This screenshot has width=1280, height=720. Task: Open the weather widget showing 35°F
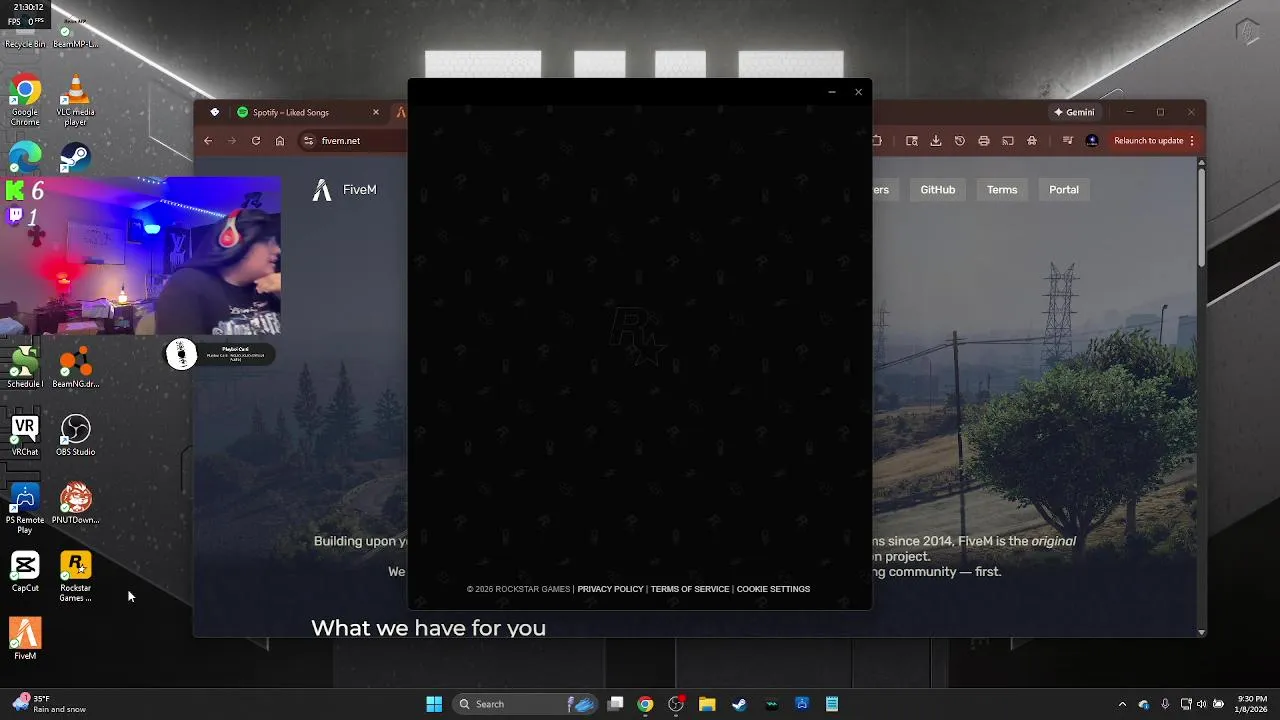click(x=50, y=704)
